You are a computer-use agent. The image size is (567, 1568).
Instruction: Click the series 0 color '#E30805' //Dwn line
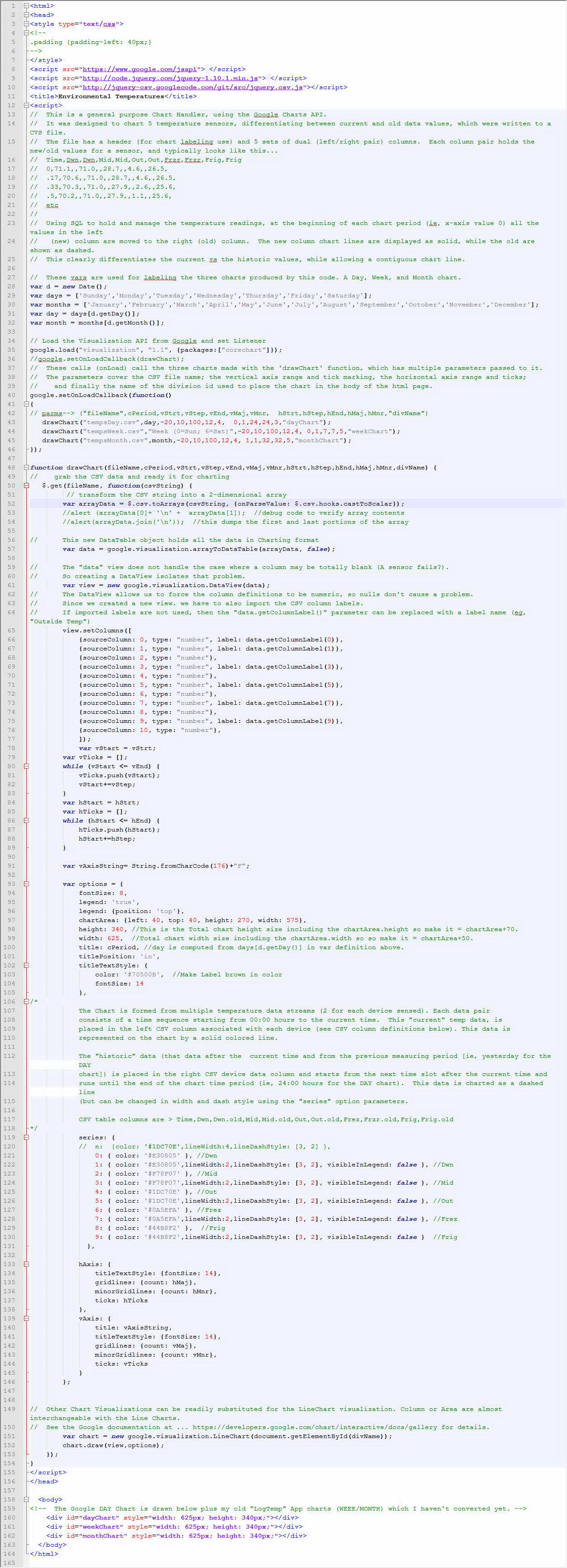pos(156,1155)
